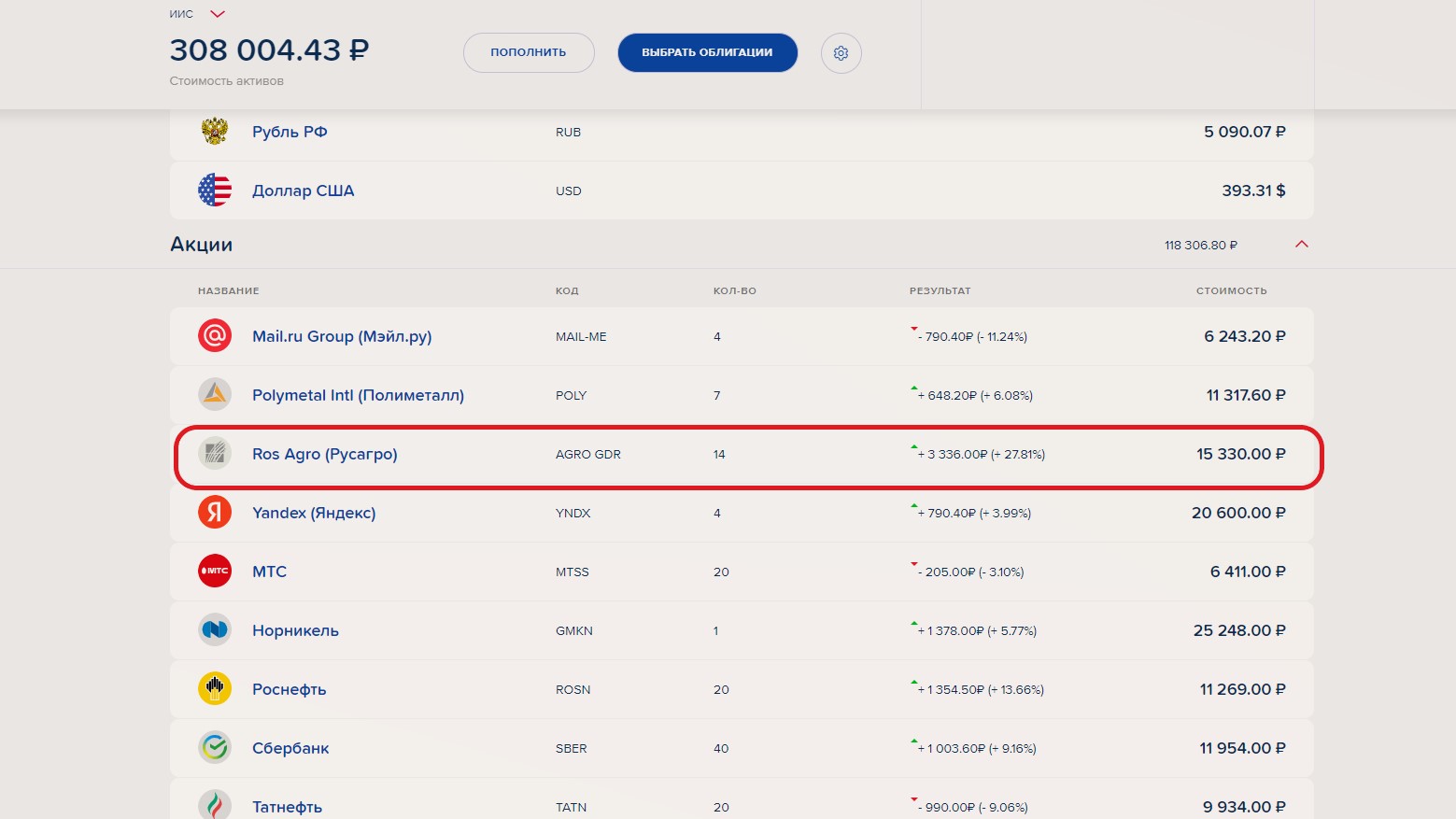Click the Сбербанк quantity 40
Viewport: 1456px width, 819px height.
click(x=721, y=748)
